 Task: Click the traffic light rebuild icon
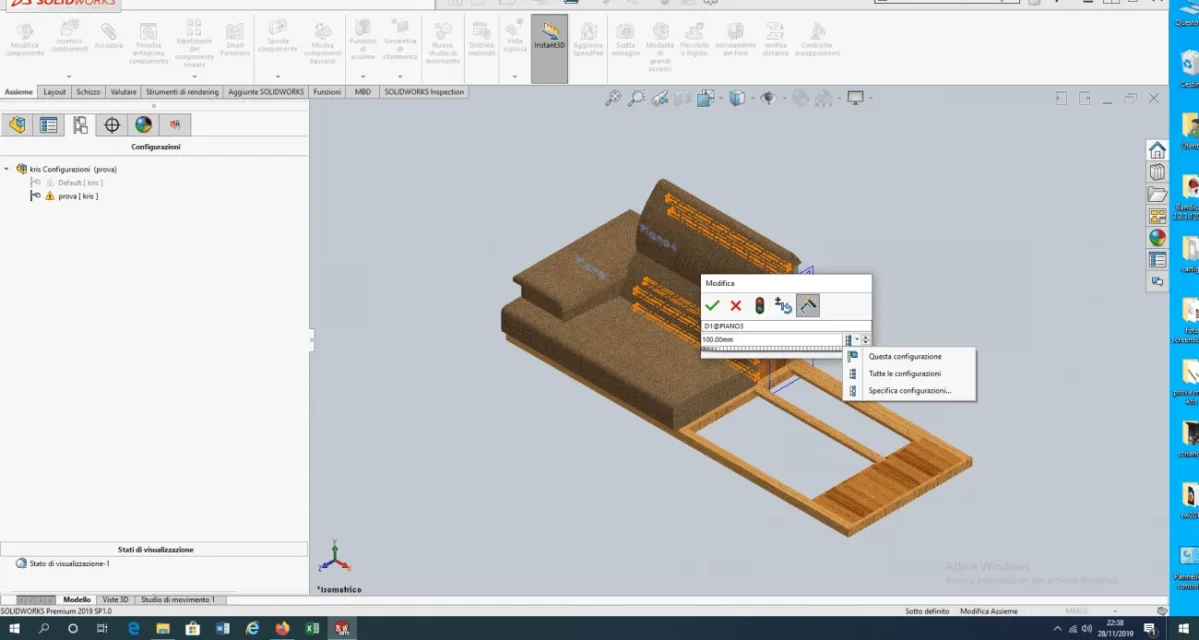pyautogui.click(x=759, y=306)
